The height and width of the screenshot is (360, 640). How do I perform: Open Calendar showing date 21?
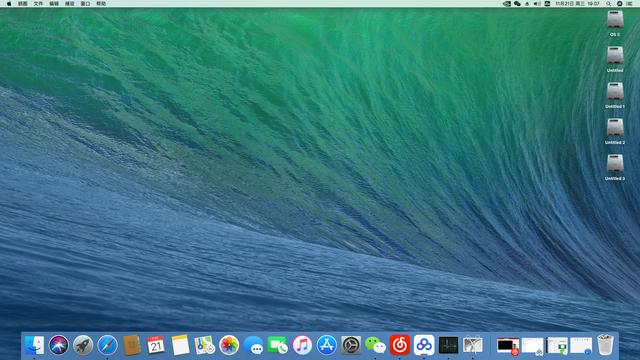tap(156, 345)
